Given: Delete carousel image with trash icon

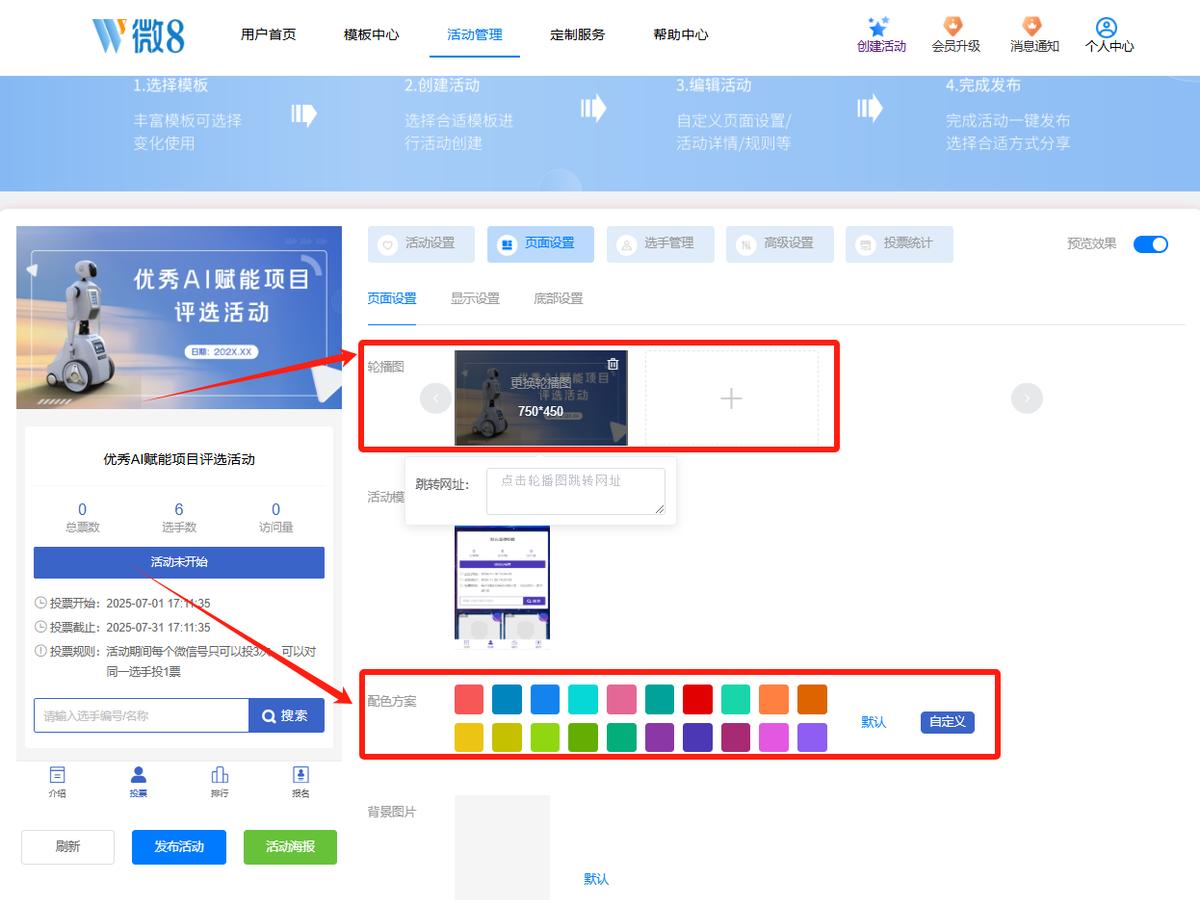Looking at the screenshot, I should tap(613, 364).
